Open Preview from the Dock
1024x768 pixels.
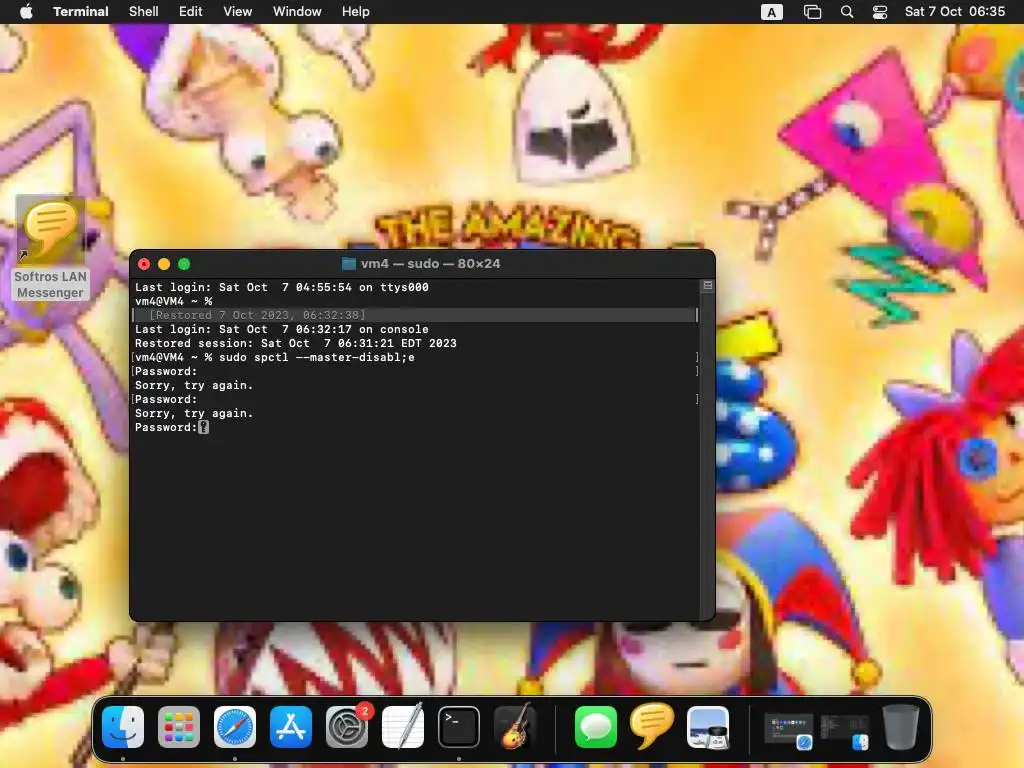pyautogui.click(x=708, y=727)
